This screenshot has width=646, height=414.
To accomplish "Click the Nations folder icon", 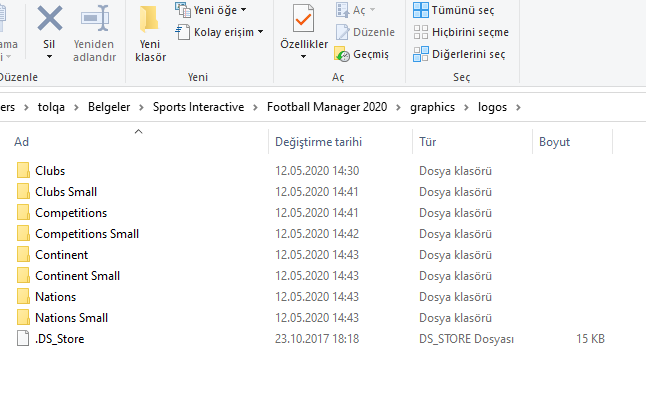I will click(23, 296).
